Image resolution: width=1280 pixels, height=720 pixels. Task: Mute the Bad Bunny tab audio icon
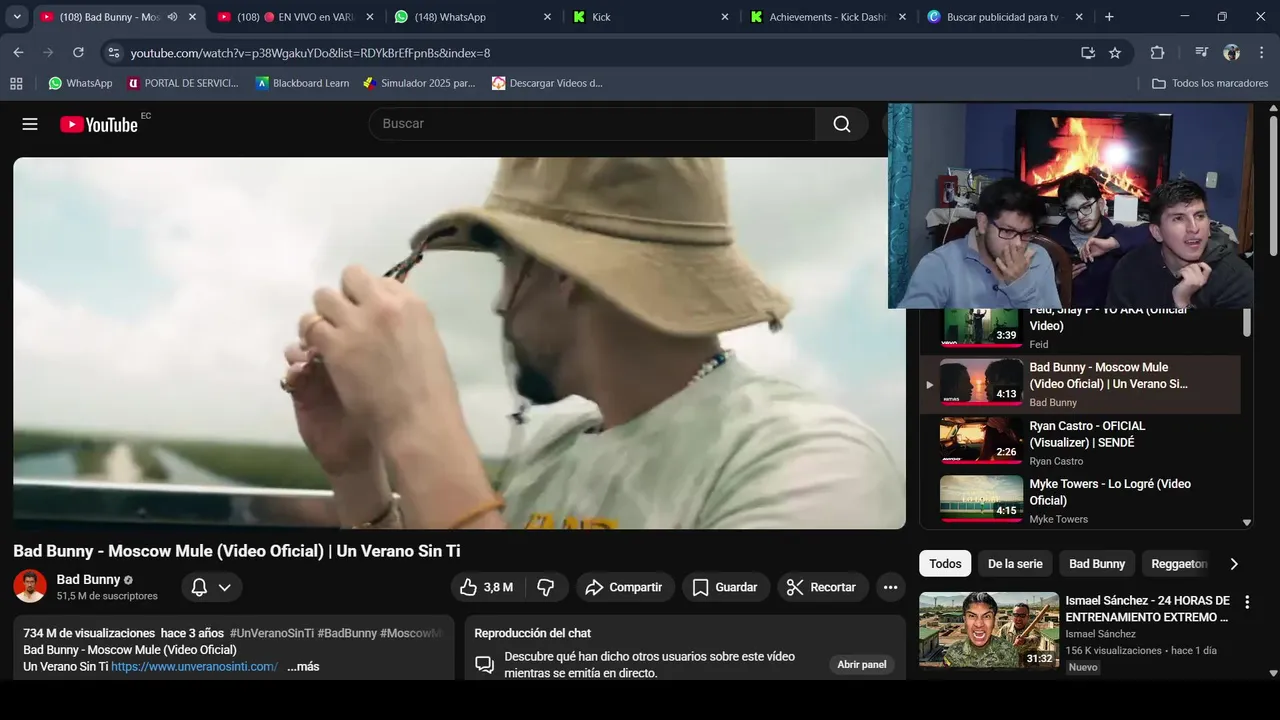click(172, 17)
